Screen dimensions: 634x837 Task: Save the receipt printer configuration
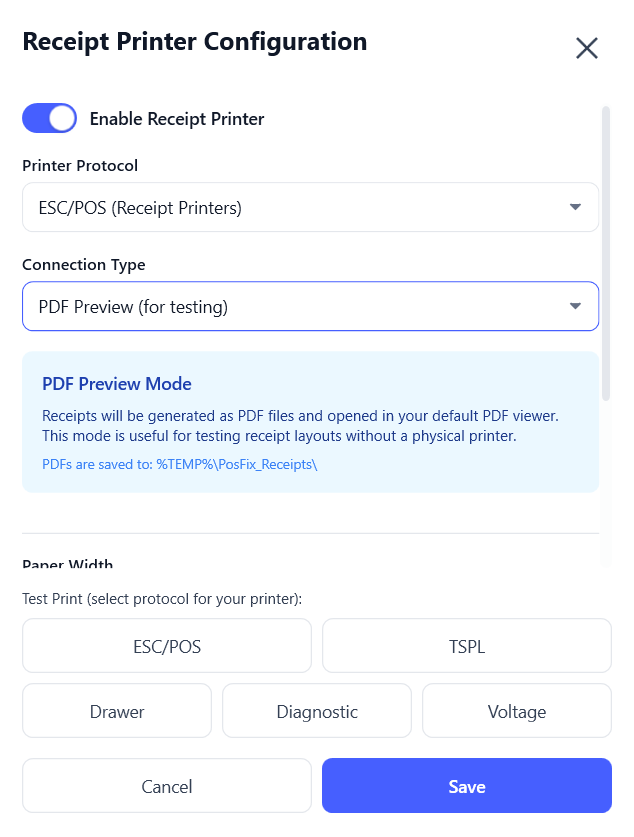click(467, 786)
